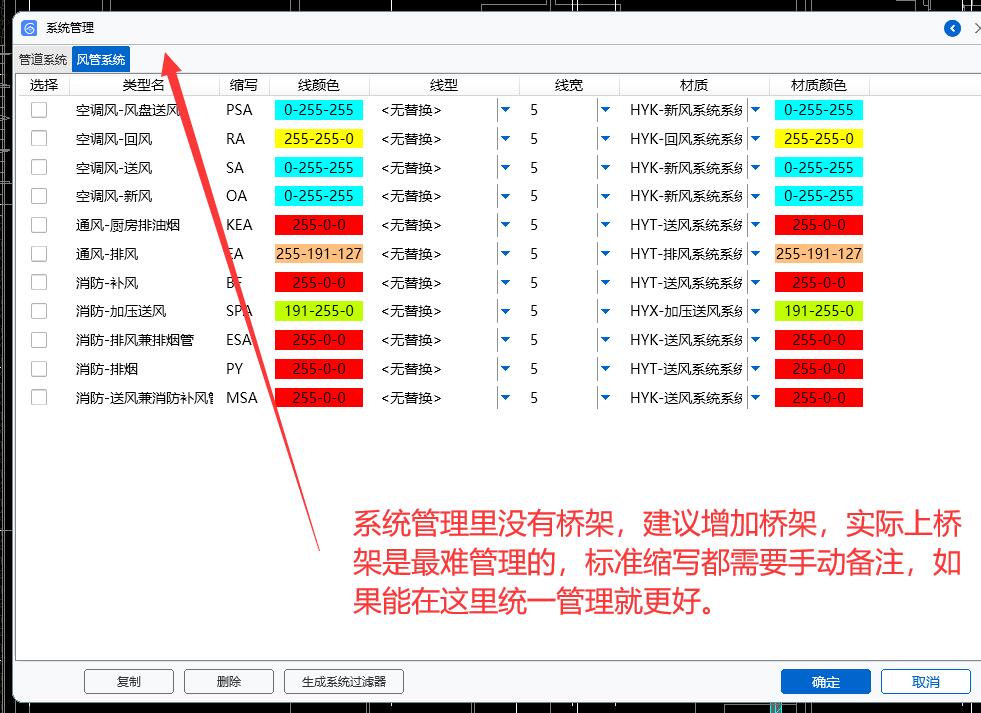Confirm with the 确定 button
Screen dimensions: 981x713
(826, 682)
